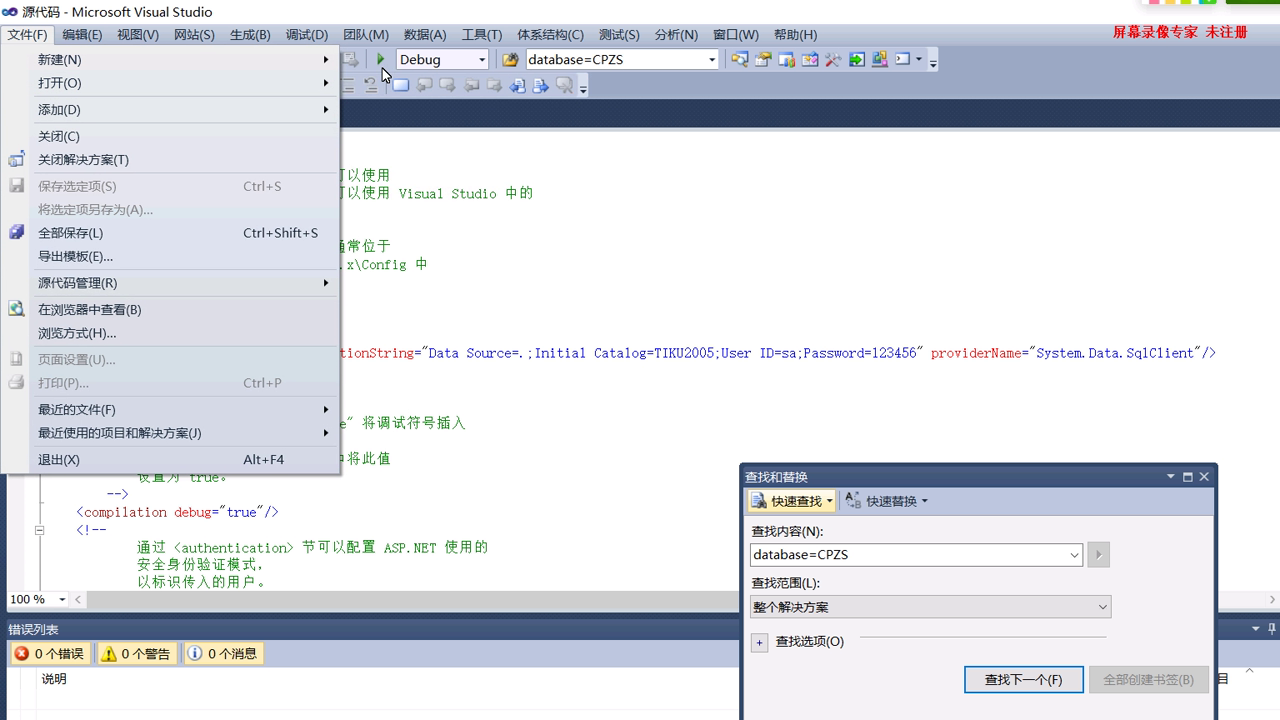This screenshot has height=720, width=1280.
Task: Click the Quick Replace icon in dialog
Action: tap(854, 501)
